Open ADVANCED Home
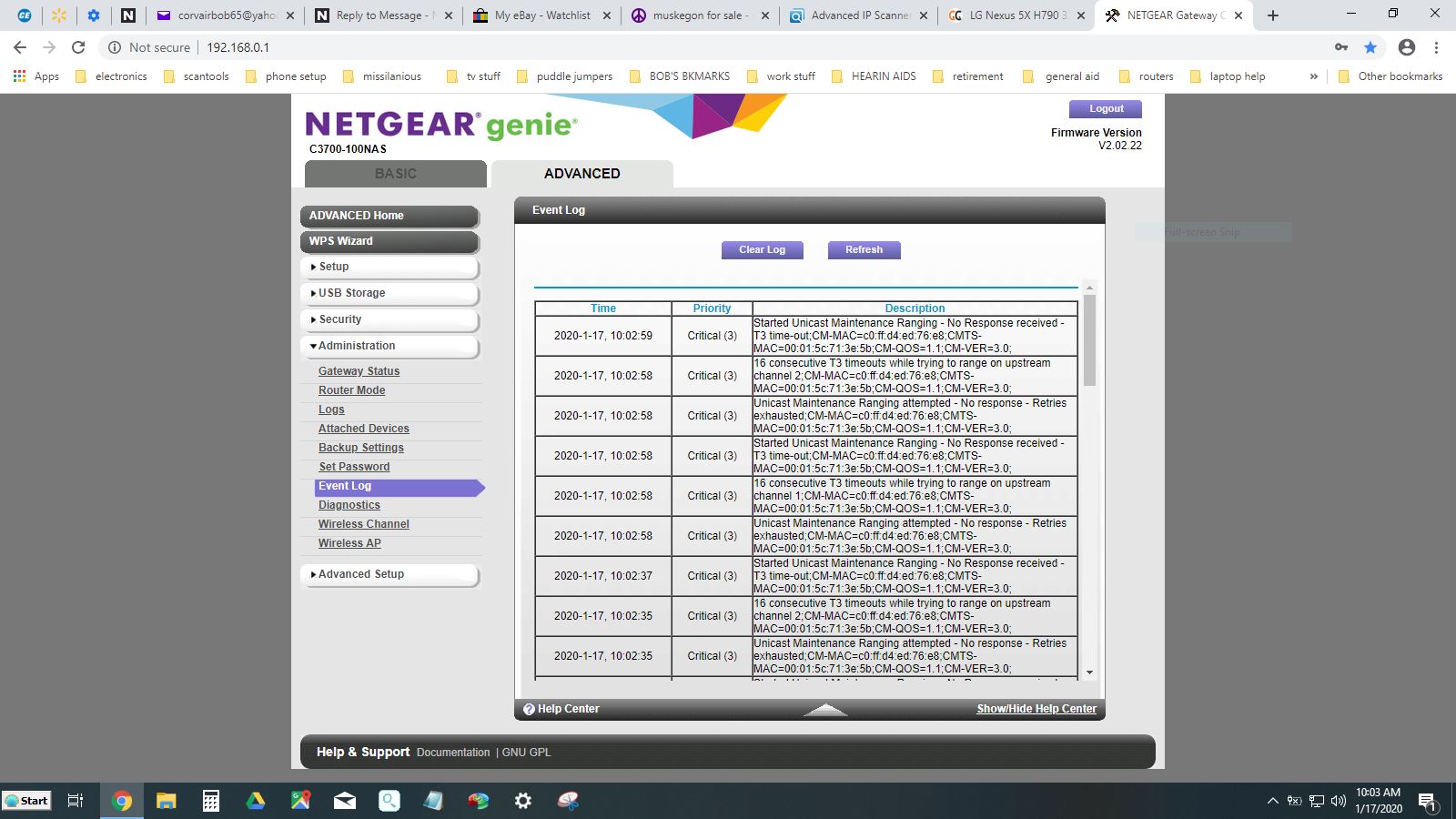 pyautogui.click(x=389, y=216)
